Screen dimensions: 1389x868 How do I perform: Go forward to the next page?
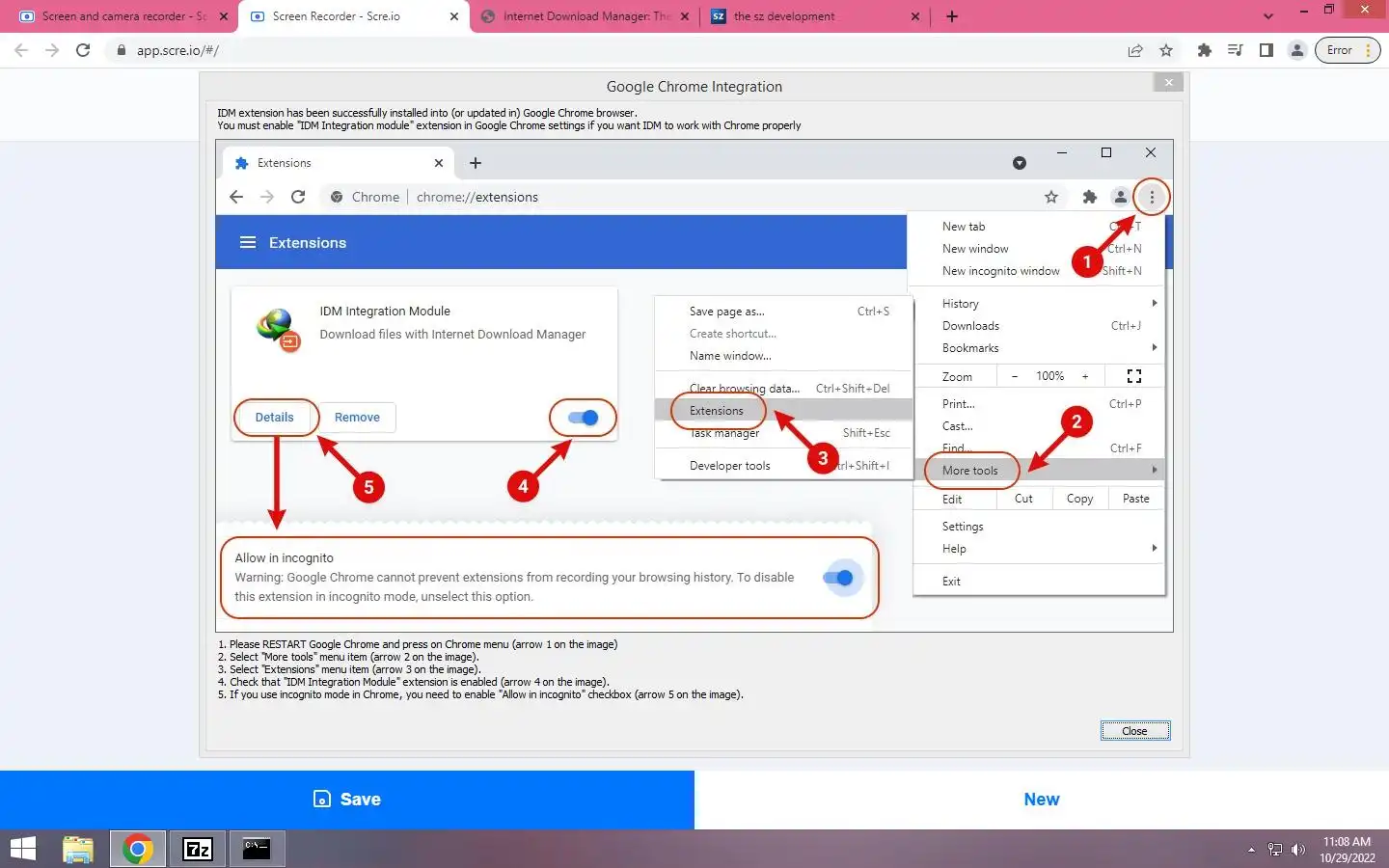click(x=52, y=50)
